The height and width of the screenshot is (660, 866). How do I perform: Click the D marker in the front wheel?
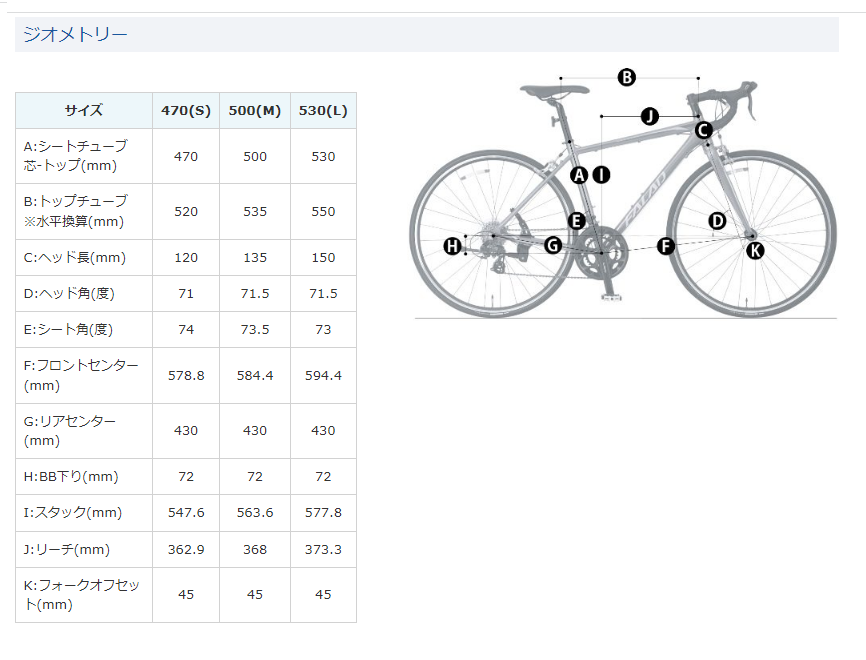coord(717,221)
